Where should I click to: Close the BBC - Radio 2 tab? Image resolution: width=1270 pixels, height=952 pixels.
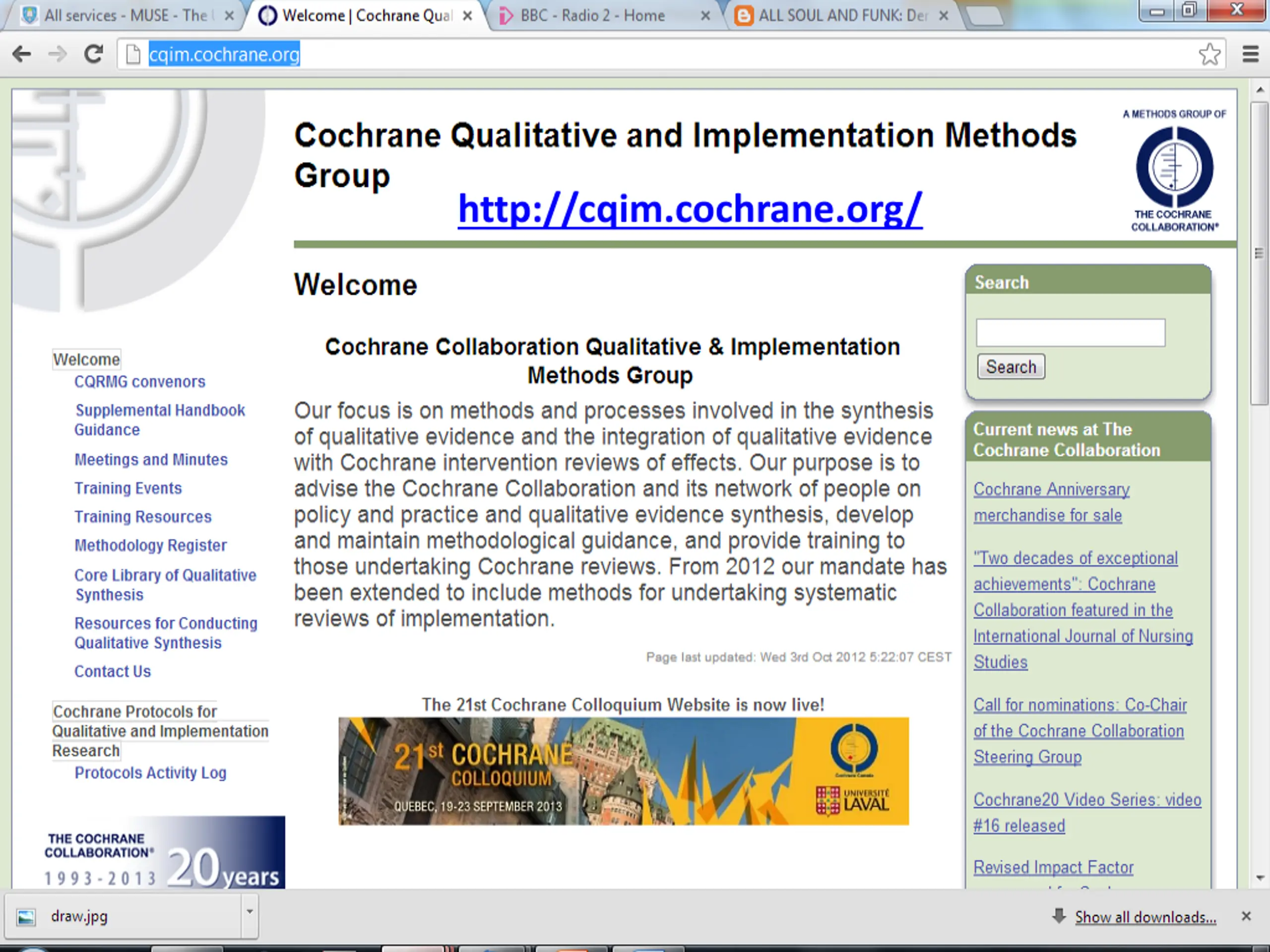coord(705,16)
